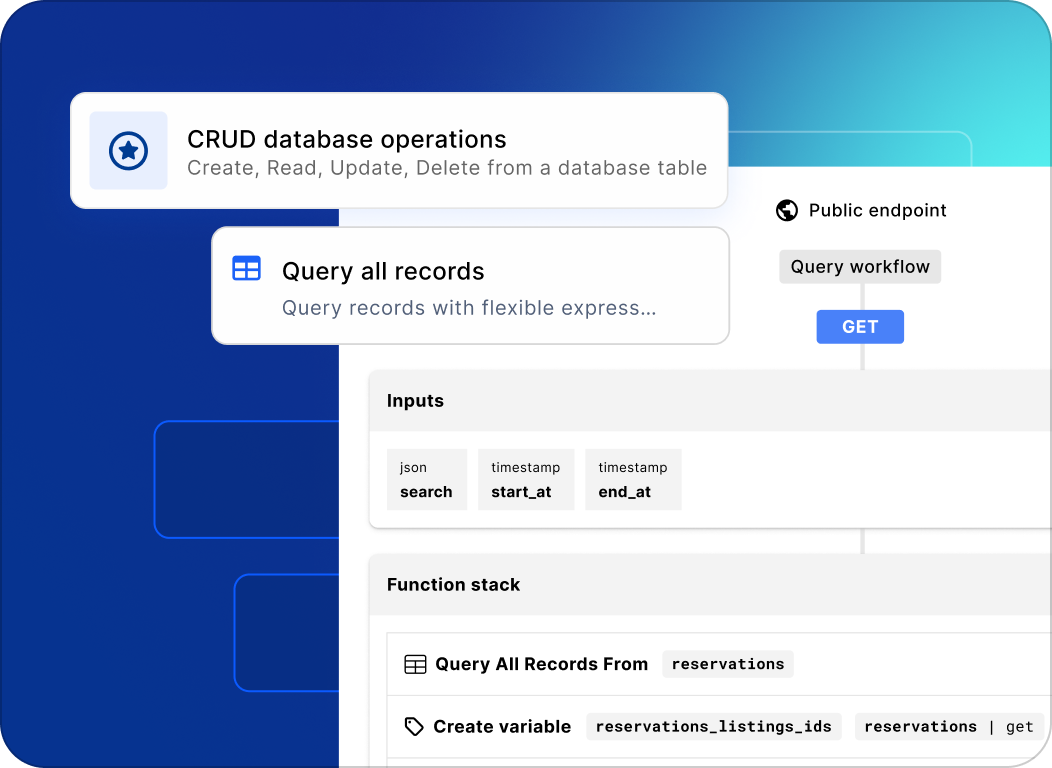Select the timestamp start_at input chip

(525, 480)
